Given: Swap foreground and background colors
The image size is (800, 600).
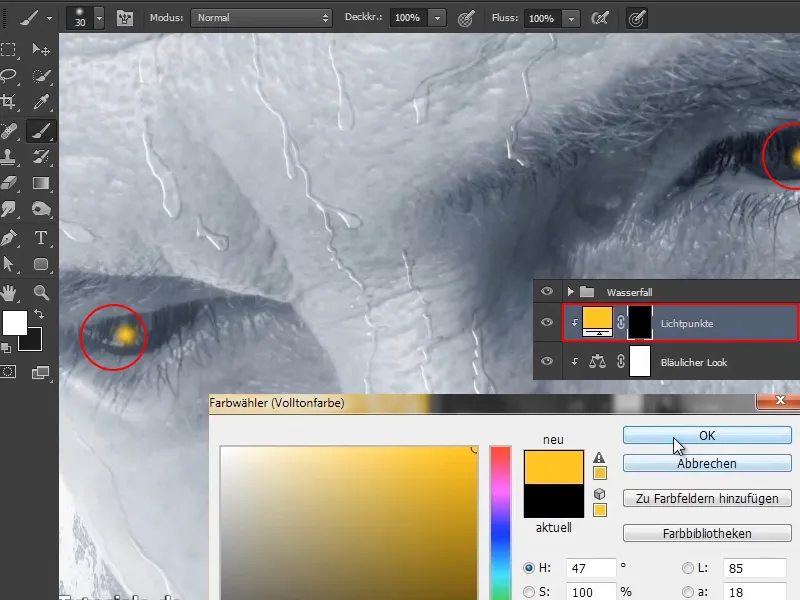Looking at the screenshot, I should pos(39,314).
